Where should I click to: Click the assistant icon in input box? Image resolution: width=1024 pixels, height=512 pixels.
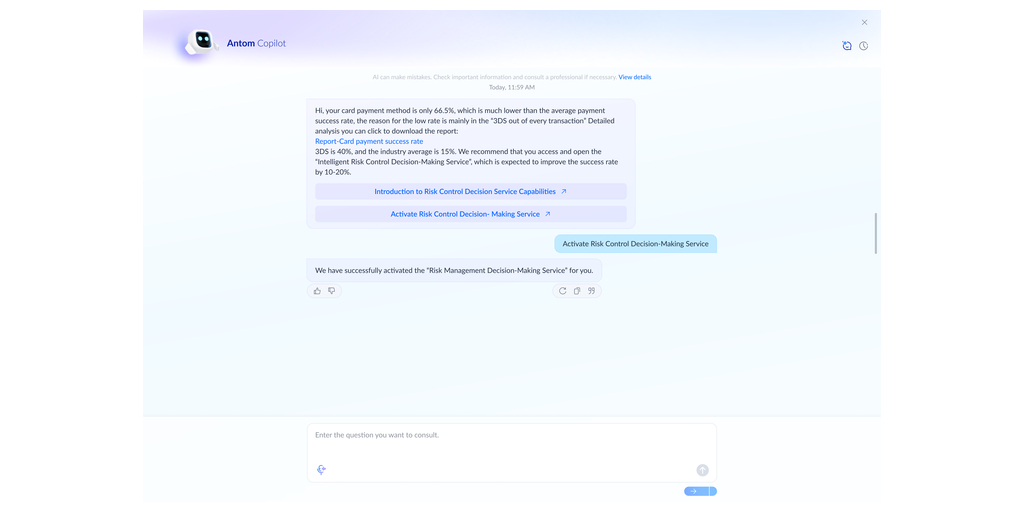click(x=322, y=469)
